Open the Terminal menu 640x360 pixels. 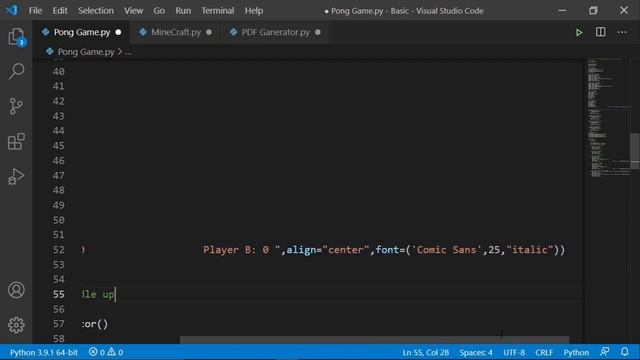click(x=218, y=11)
